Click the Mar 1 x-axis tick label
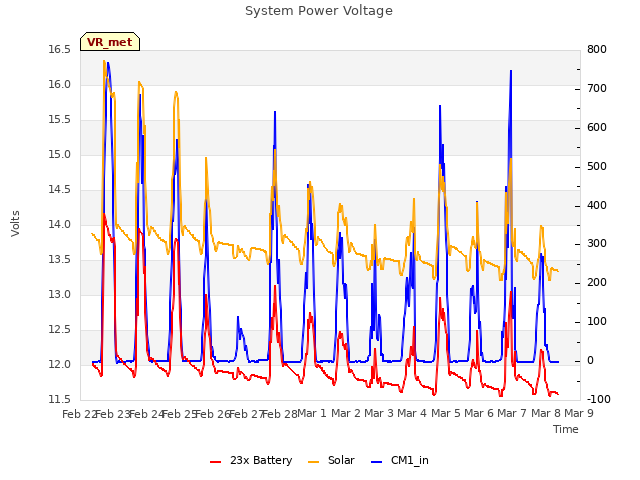The height and width of the screenshot is (480, 640). [x=312, y=413]
